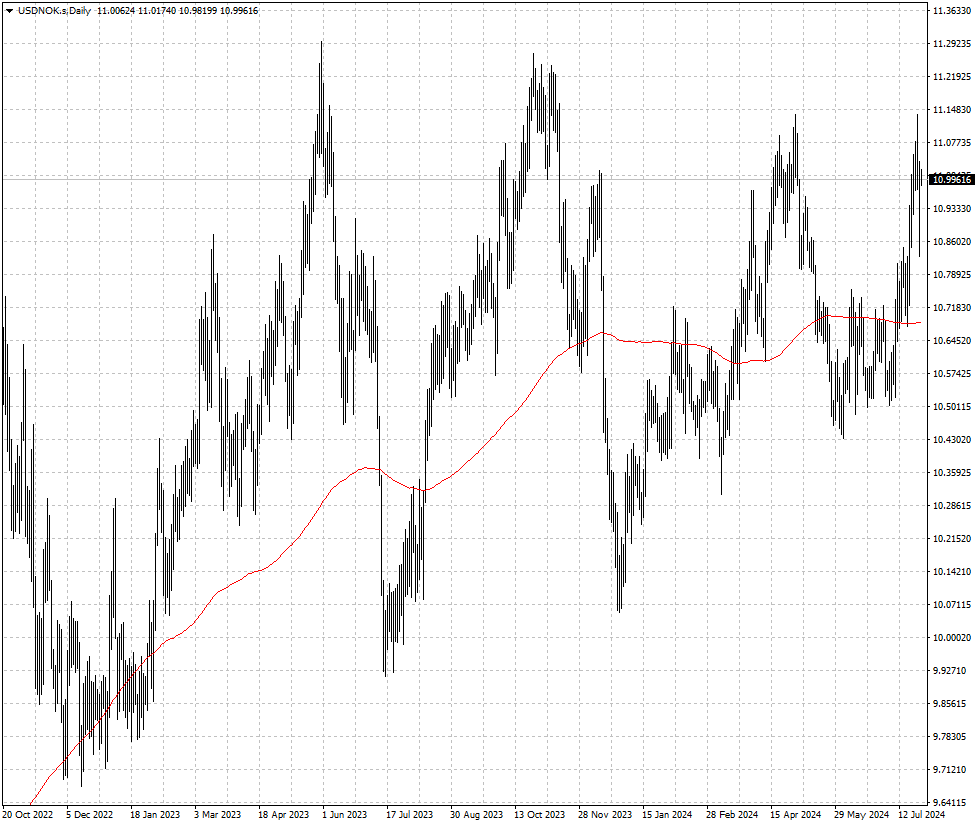Click the 1 Jun 2023 date label
The image size is (978, 826).
point(344,815)
